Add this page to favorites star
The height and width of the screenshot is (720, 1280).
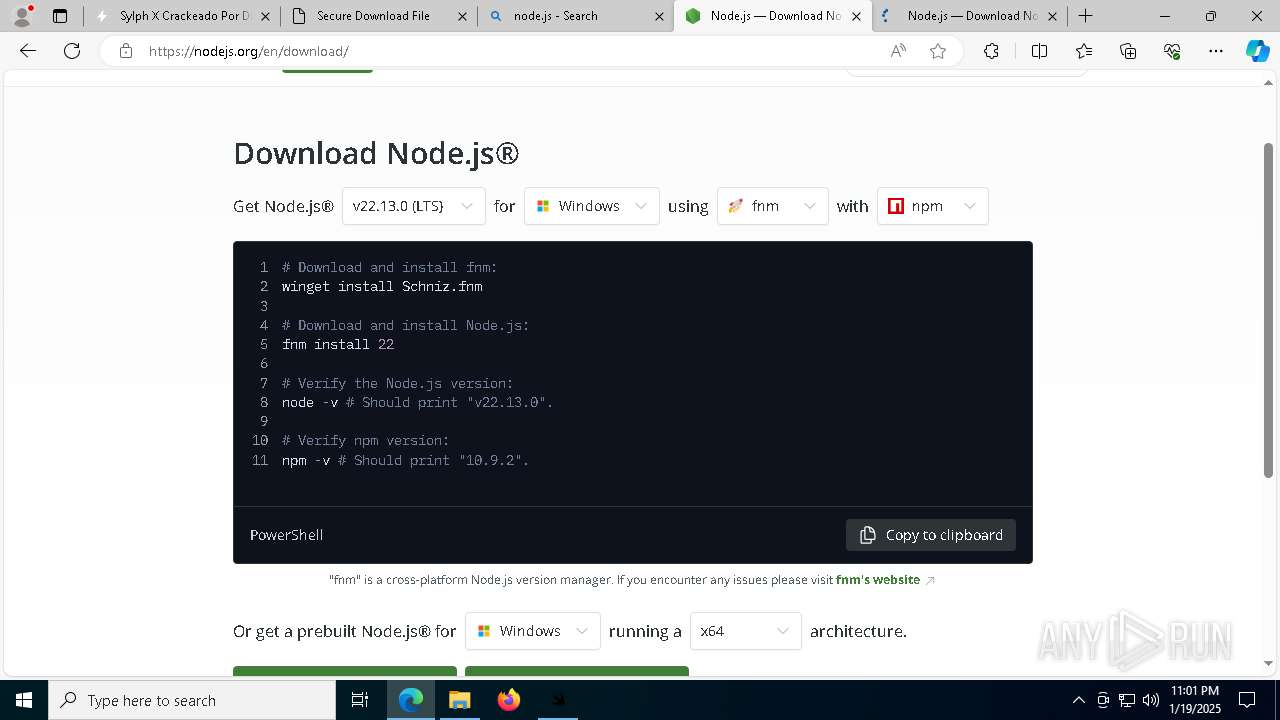pos(938,51)
